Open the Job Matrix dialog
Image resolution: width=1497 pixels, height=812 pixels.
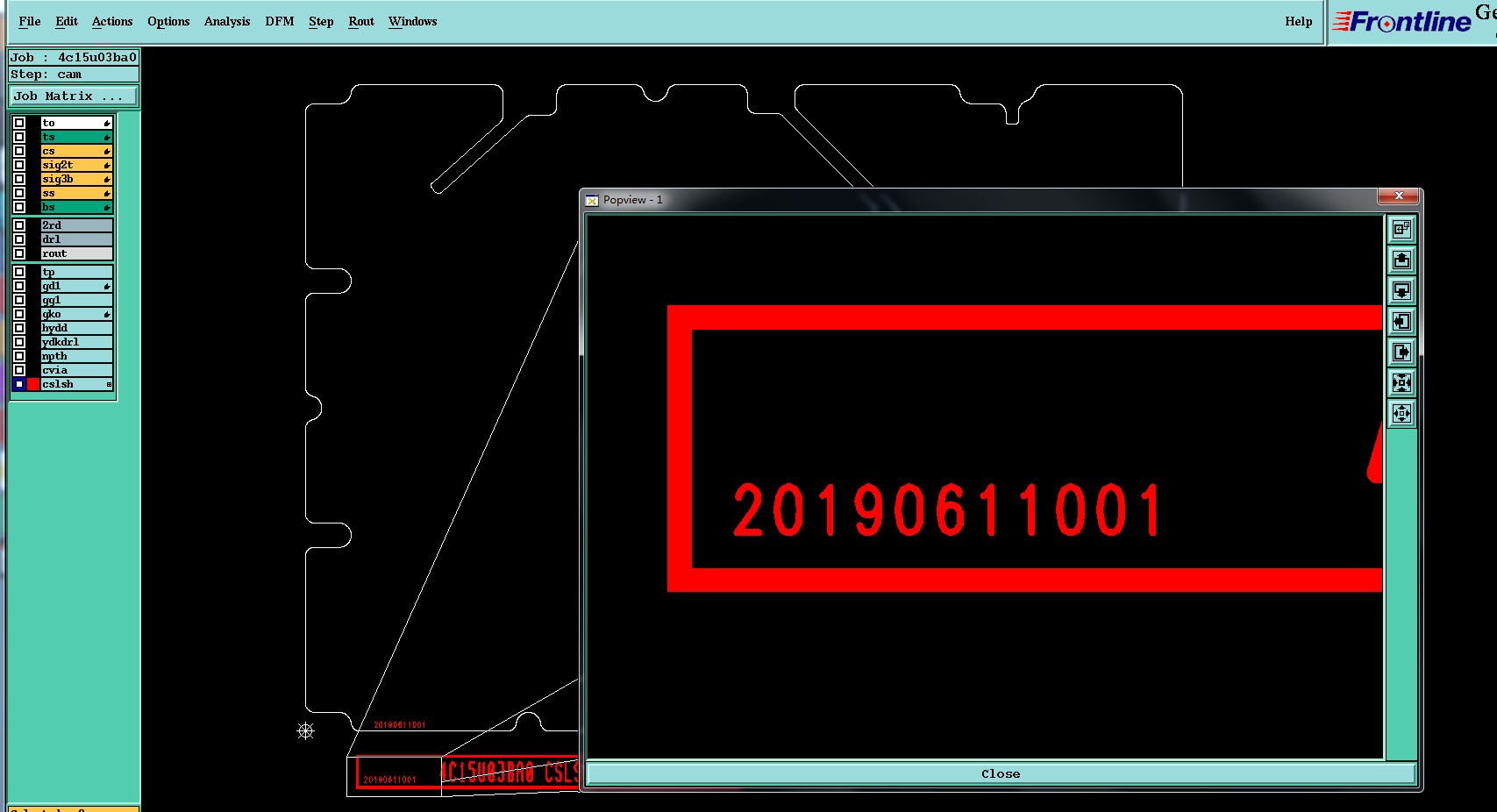74,96
